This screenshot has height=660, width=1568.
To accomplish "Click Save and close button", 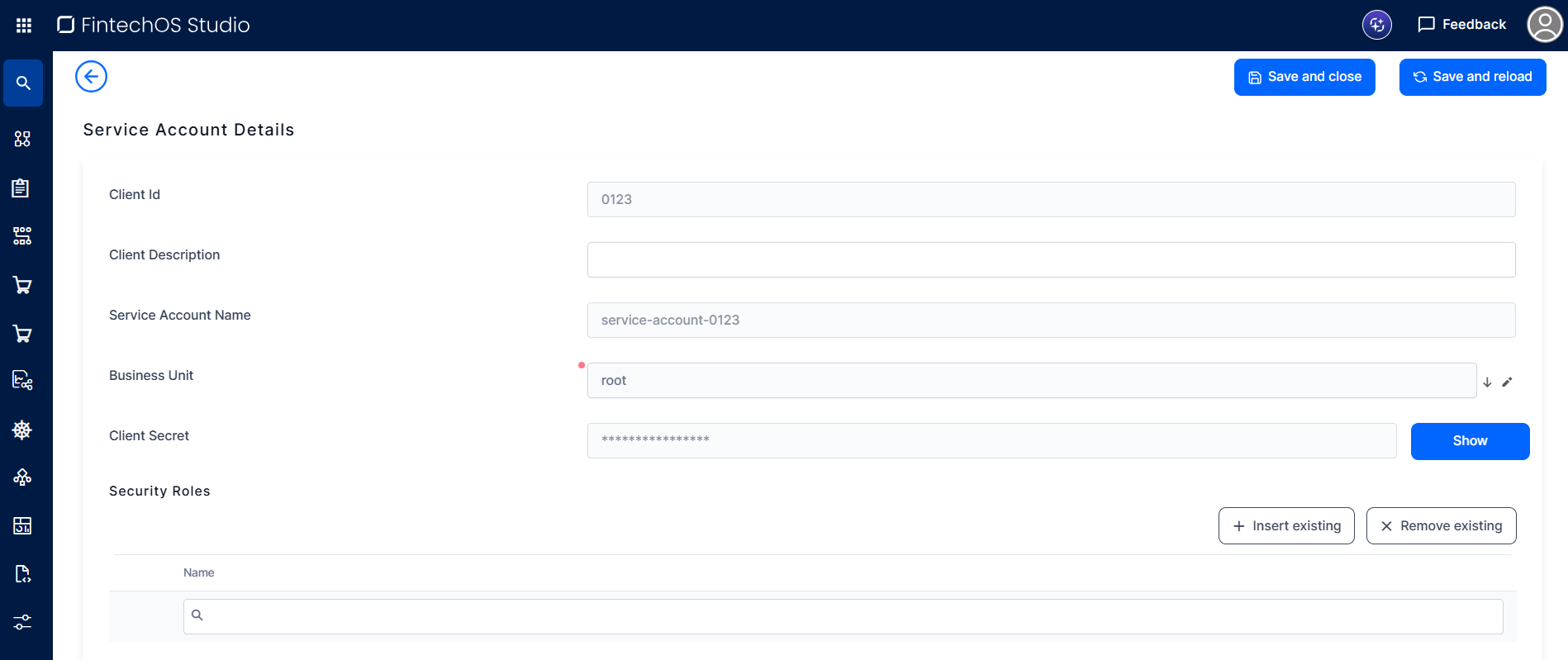I will pos(1304,77).
